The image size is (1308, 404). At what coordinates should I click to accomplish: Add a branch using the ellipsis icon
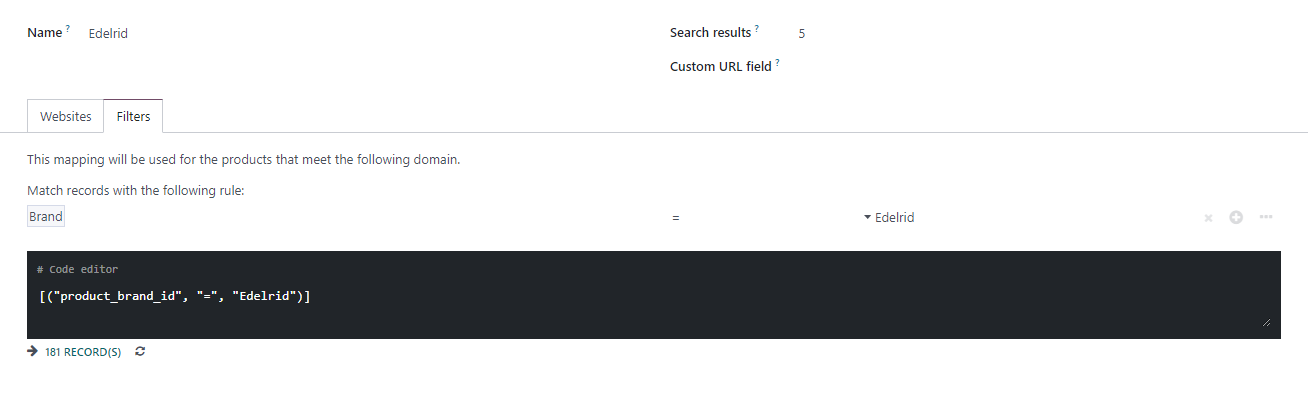[x=1266, y=217]
